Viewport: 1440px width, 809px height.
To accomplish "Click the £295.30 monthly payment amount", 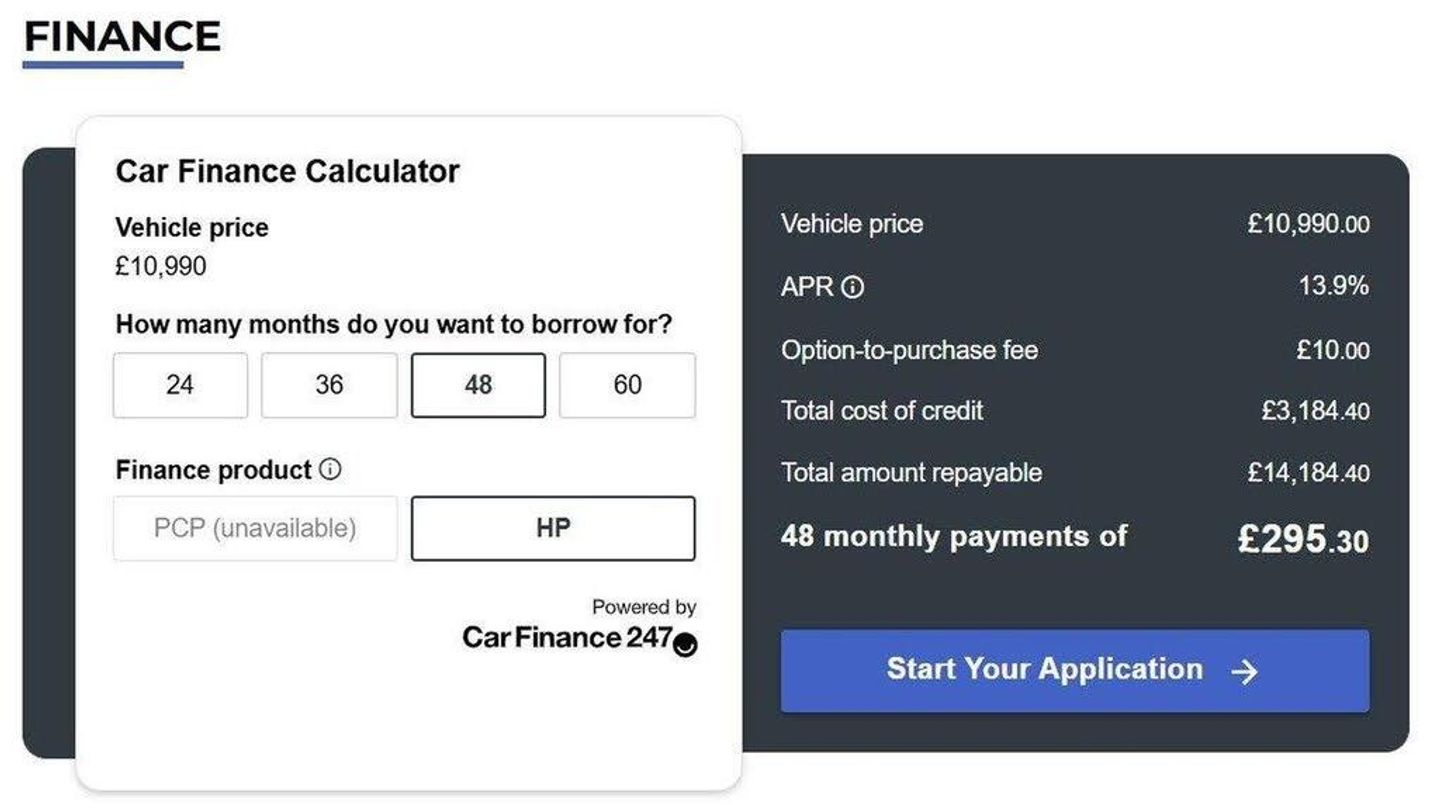I will pyautogui.click(x=1303, y=539).
